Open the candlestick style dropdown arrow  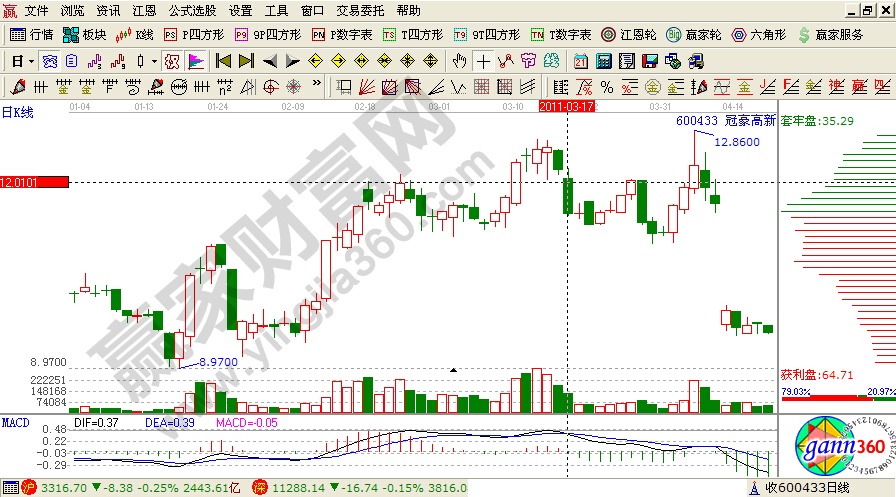point(153,60)
